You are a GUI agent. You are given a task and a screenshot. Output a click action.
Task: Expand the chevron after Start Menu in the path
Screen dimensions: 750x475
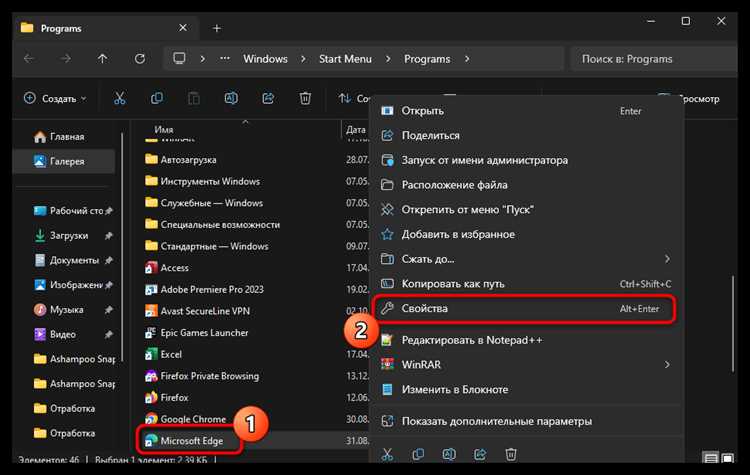click(x=388, y=59)
